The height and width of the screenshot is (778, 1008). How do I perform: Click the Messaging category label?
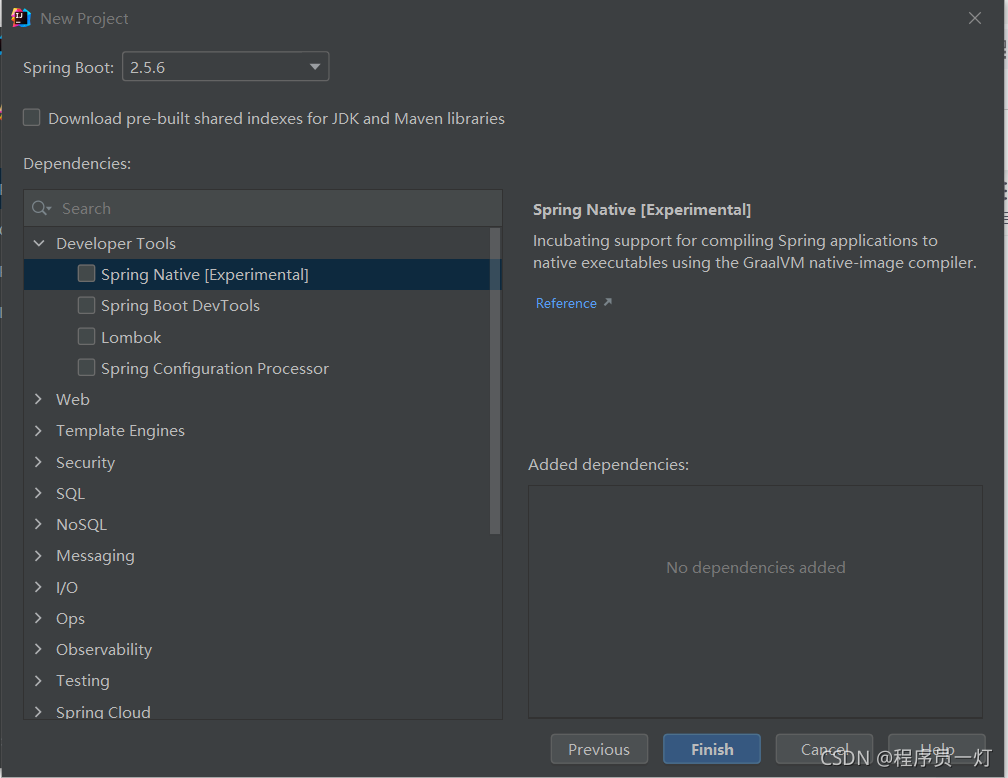pos(95,556)
